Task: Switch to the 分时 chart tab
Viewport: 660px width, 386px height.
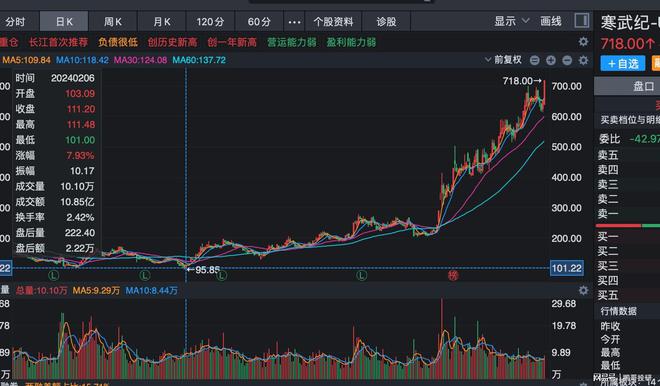Action: [x=16, y=21]
